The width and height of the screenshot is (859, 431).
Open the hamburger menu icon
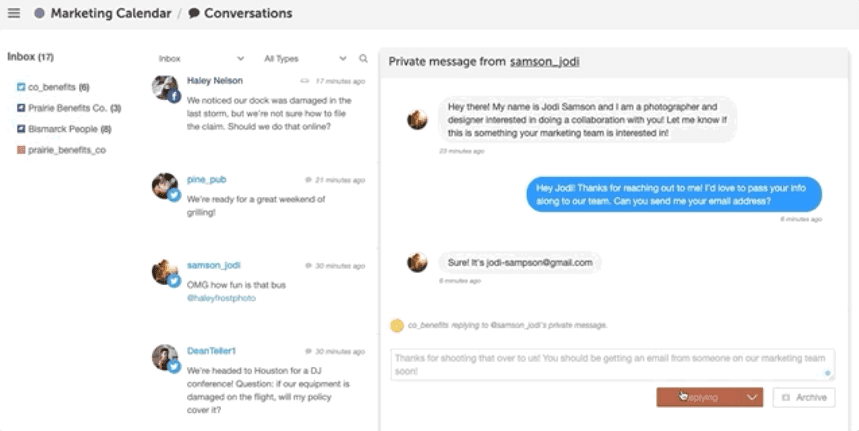[14, 13]
